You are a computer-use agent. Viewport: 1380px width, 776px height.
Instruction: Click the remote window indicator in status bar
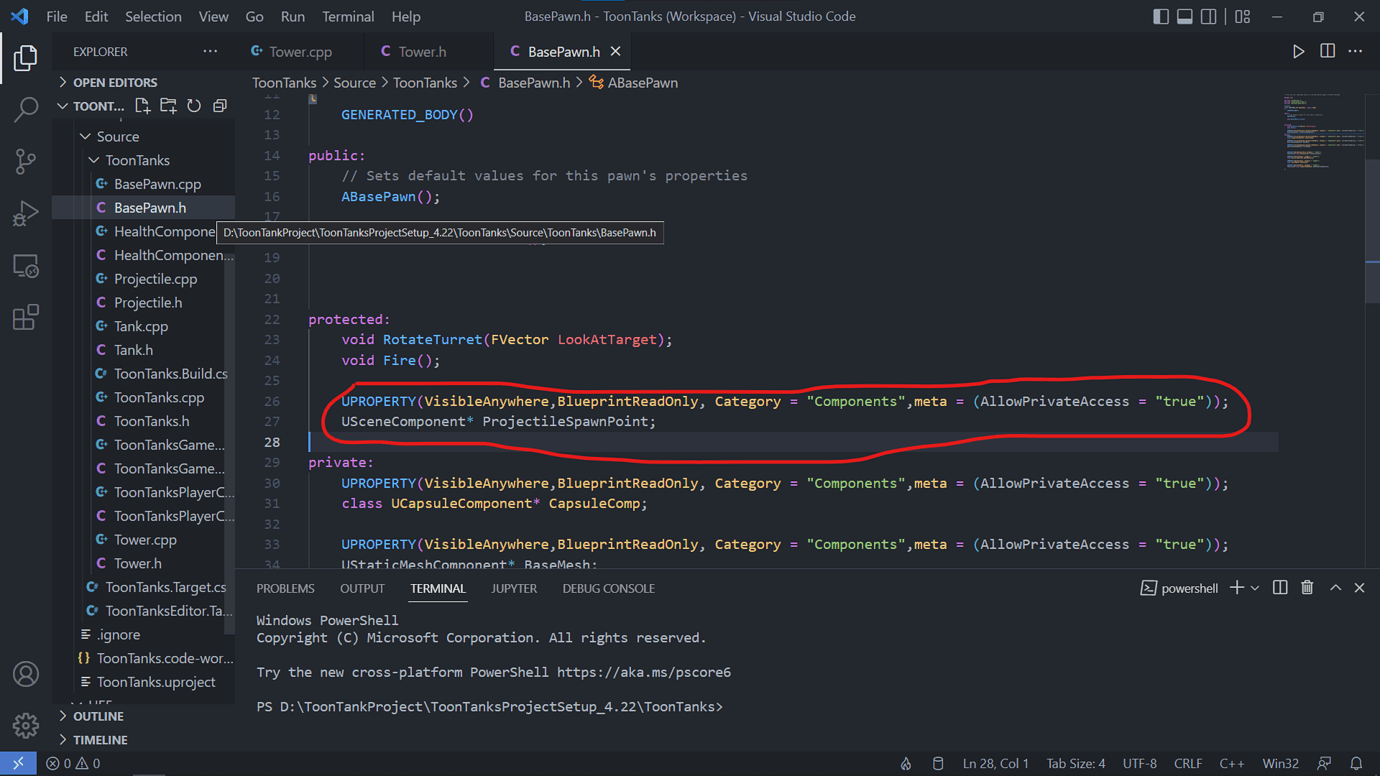pyautogui.click(x=18, y=763)
